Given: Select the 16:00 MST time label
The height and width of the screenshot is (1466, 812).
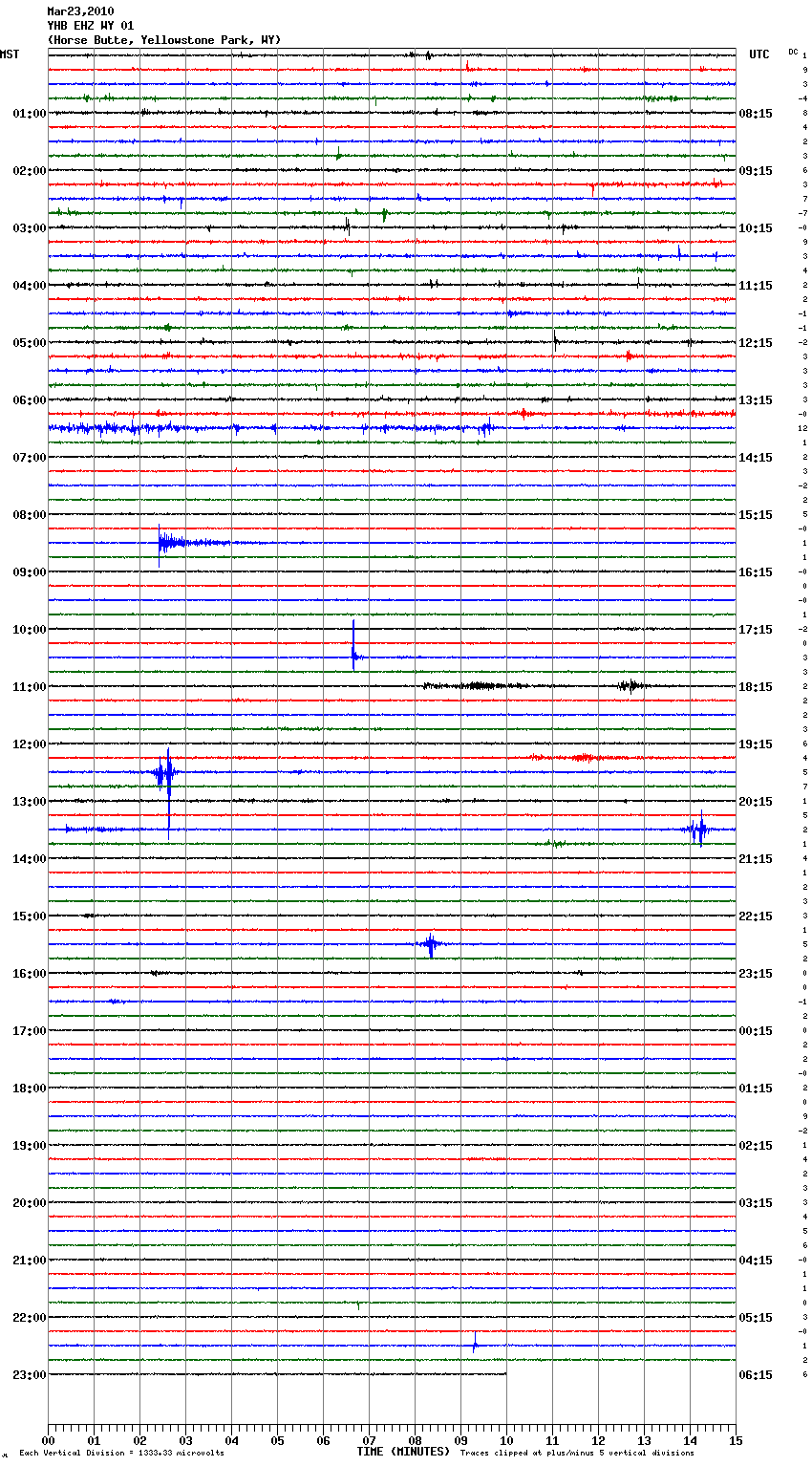Looking at the screenshot, I should coord(30,974).
